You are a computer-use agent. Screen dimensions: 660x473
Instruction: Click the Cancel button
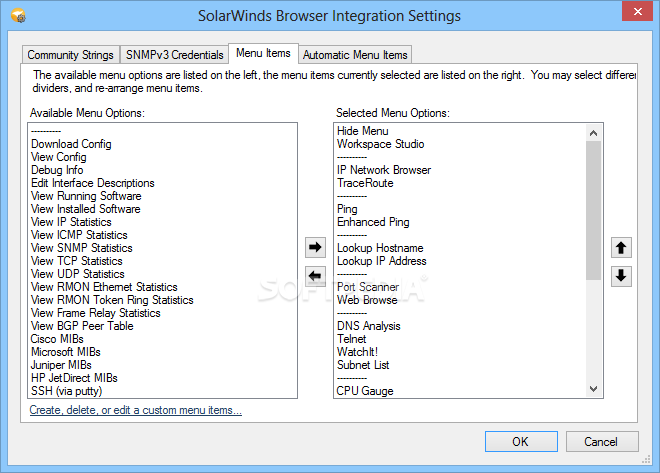[601, 441]
